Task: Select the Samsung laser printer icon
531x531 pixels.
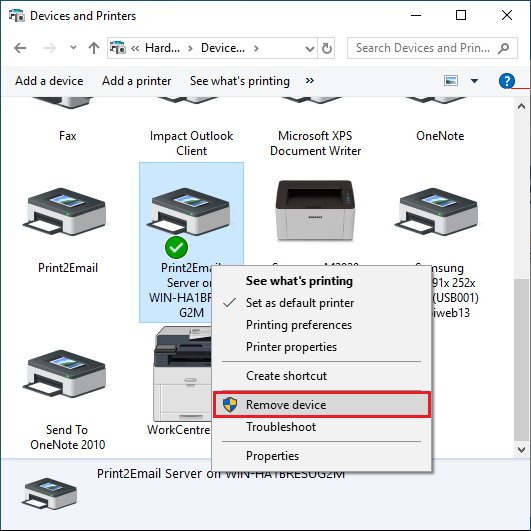Action: point(315,210)
